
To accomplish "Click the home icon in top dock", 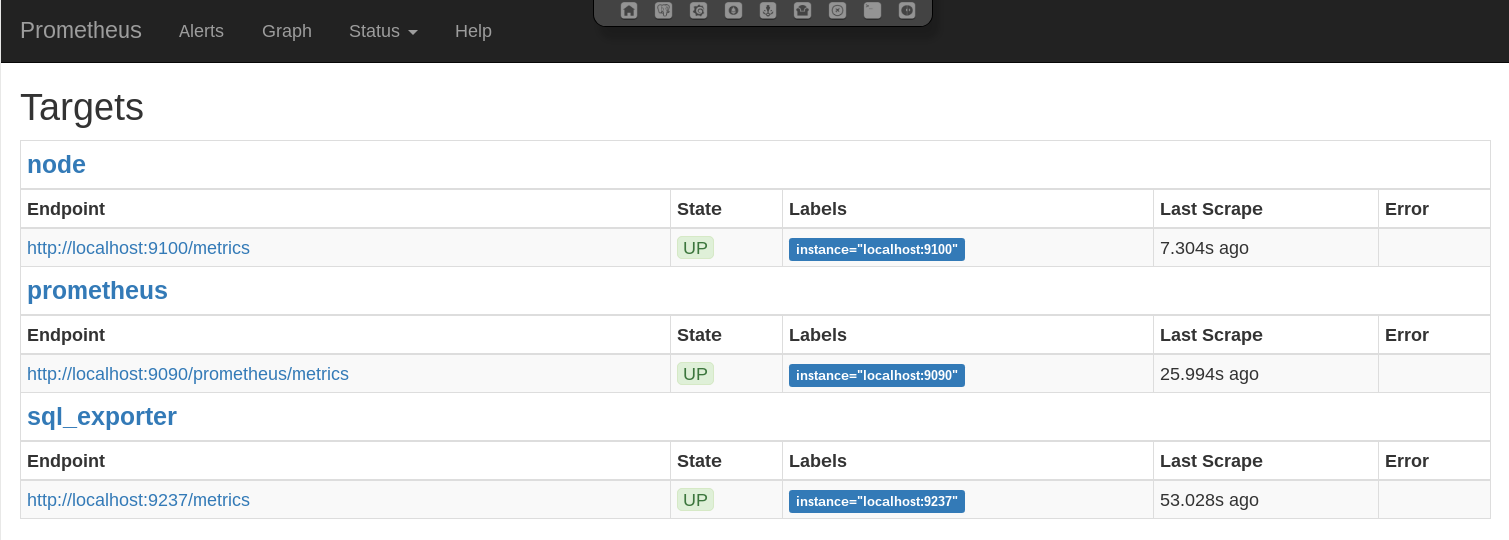I will pos(629,11).
